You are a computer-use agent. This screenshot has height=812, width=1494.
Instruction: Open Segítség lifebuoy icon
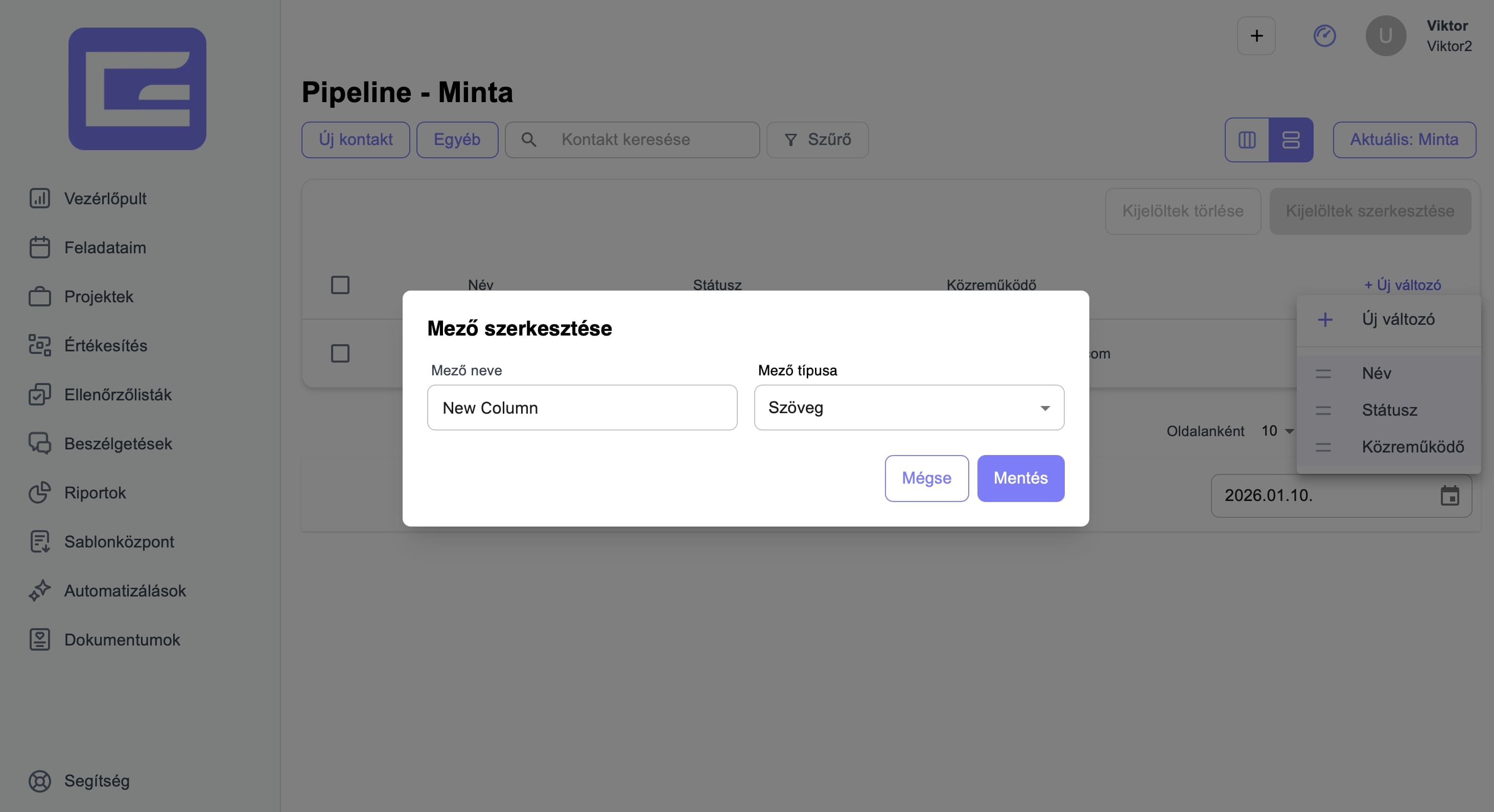click(x=39, y=781)
